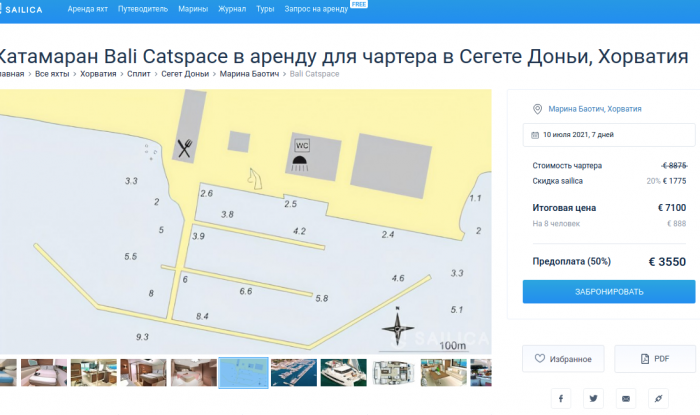Select the saloon interior thumbnail
Image resolution: width=700 pixels, height=415 pixels.
(444, 373)
